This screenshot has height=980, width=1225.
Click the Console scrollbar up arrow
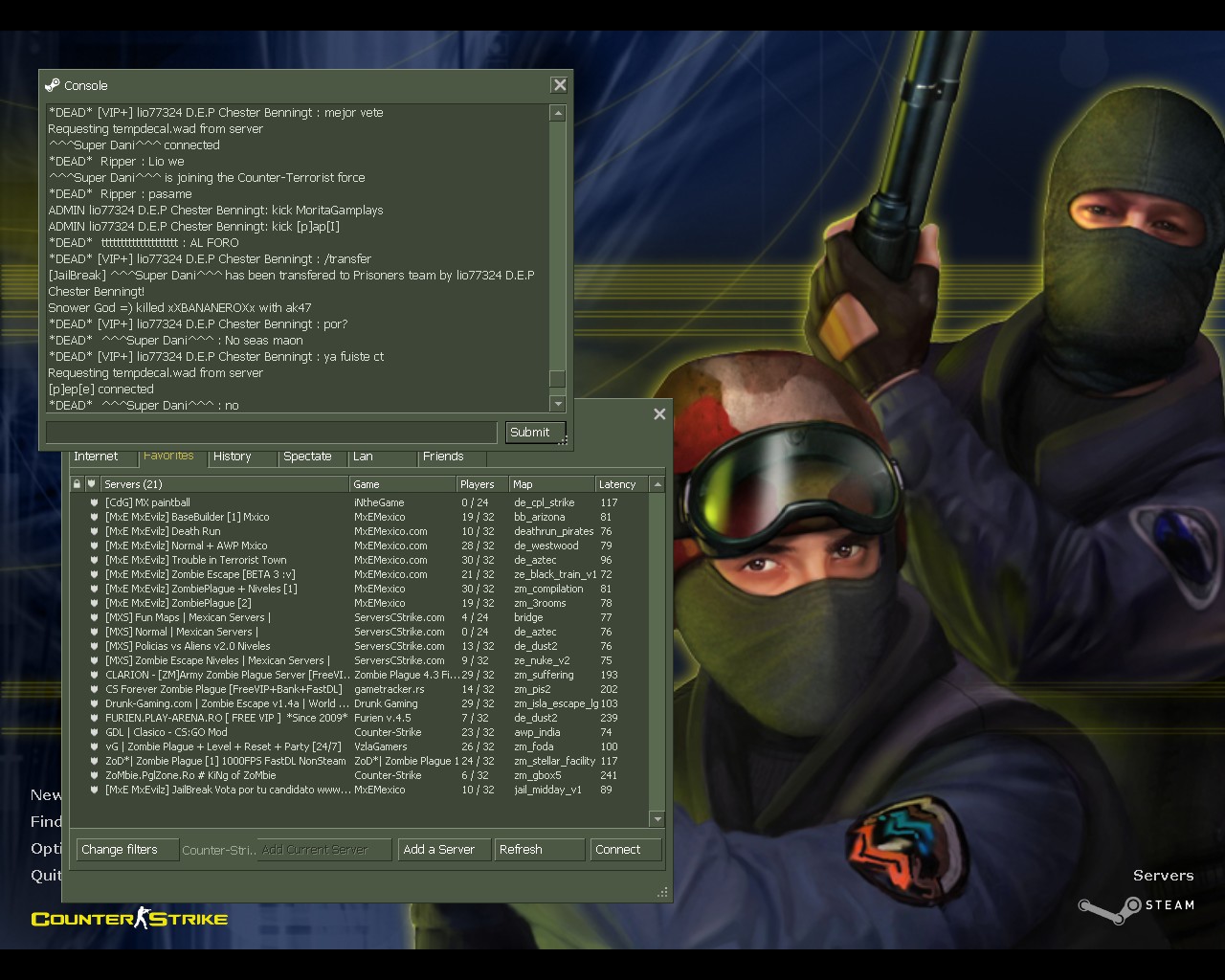(558, 113)
